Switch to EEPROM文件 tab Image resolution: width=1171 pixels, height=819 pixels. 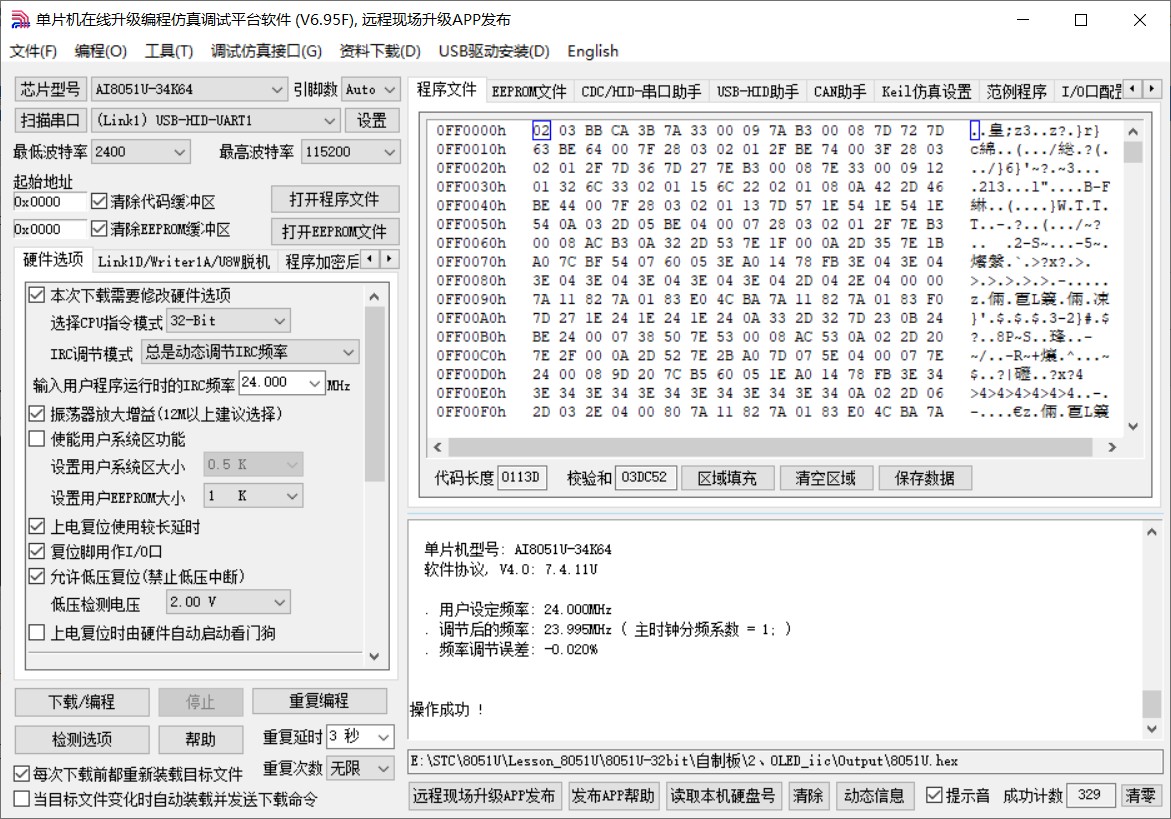pyautogui.click(x=529, y=92)
